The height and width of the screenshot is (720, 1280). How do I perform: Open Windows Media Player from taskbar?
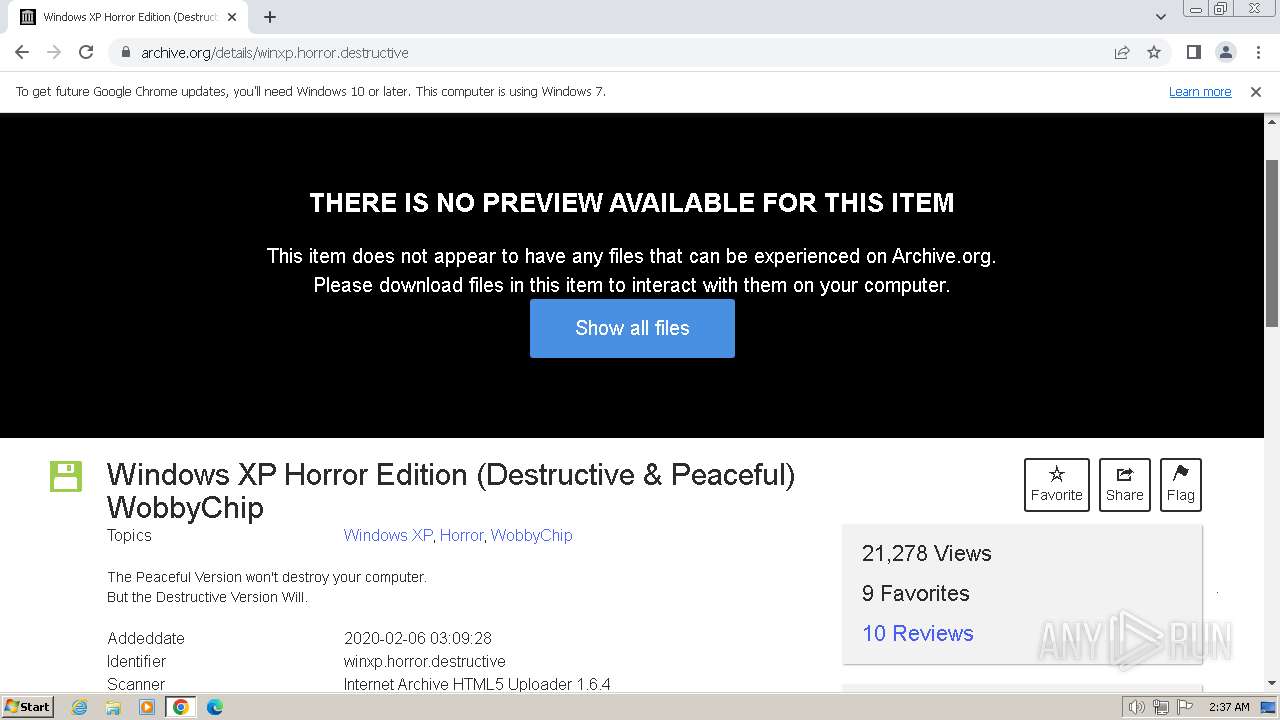147,707
